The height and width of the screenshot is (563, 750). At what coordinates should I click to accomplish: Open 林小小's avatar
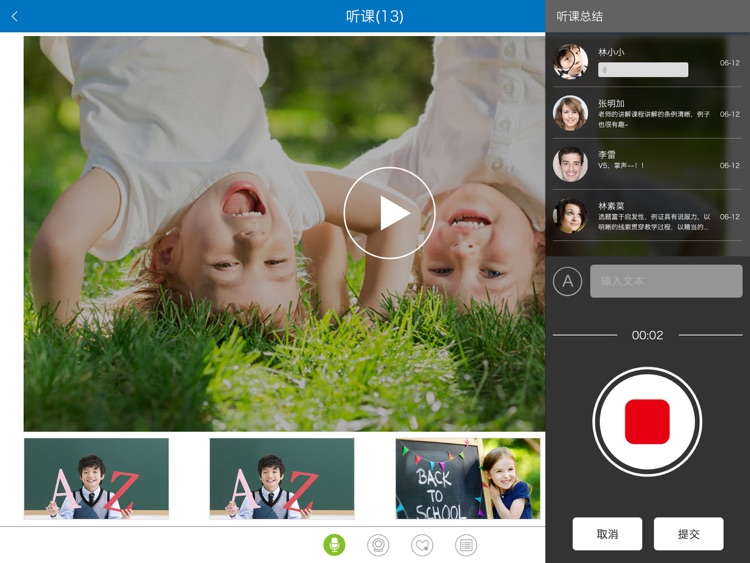570,62
